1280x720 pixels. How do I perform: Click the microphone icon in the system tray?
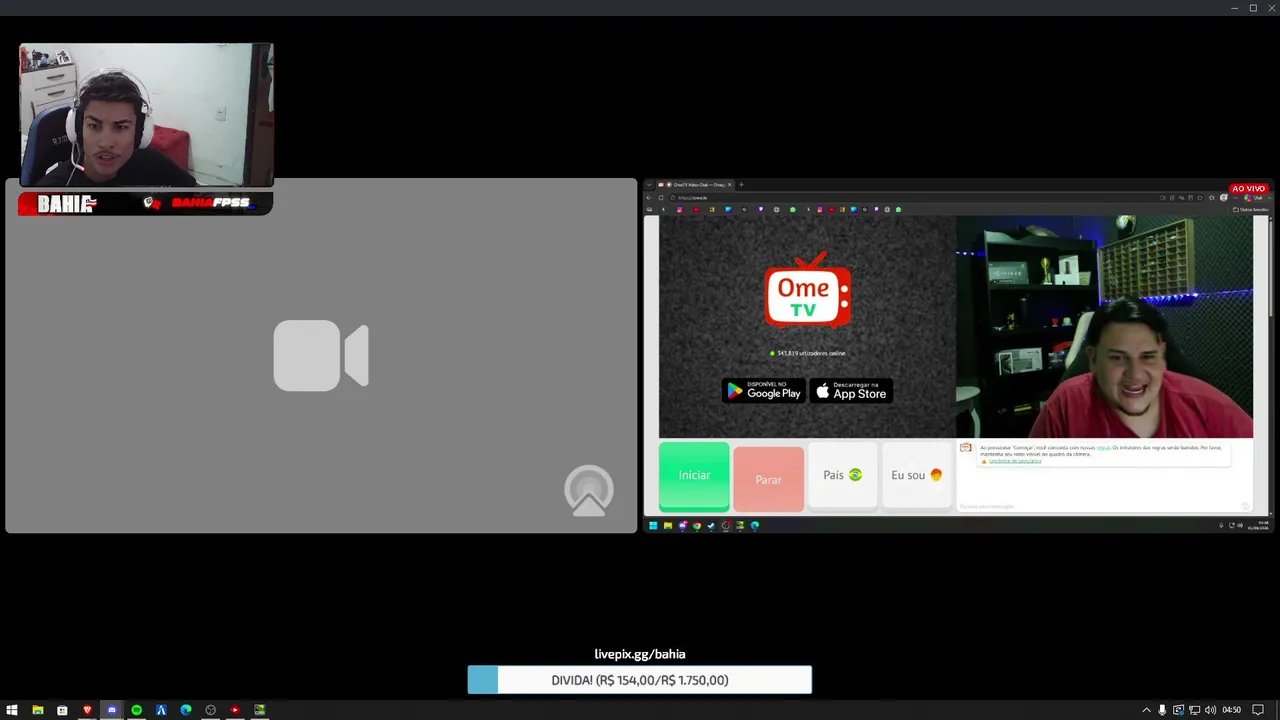1162,710
